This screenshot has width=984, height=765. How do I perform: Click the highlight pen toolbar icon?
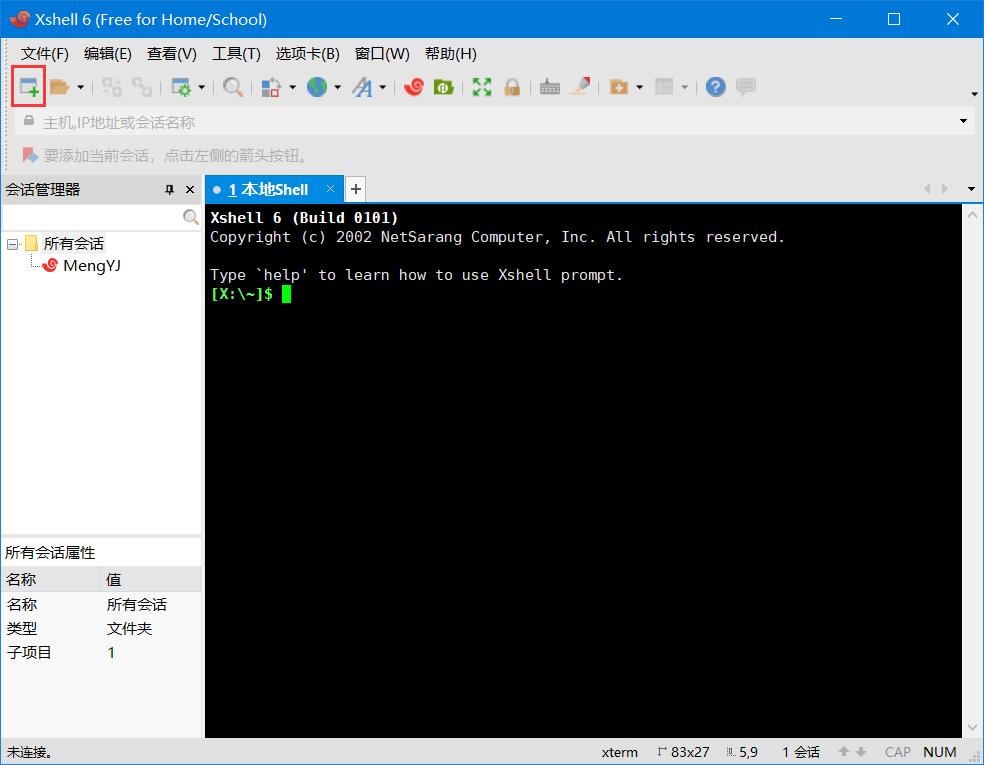[x=581, y=87]
